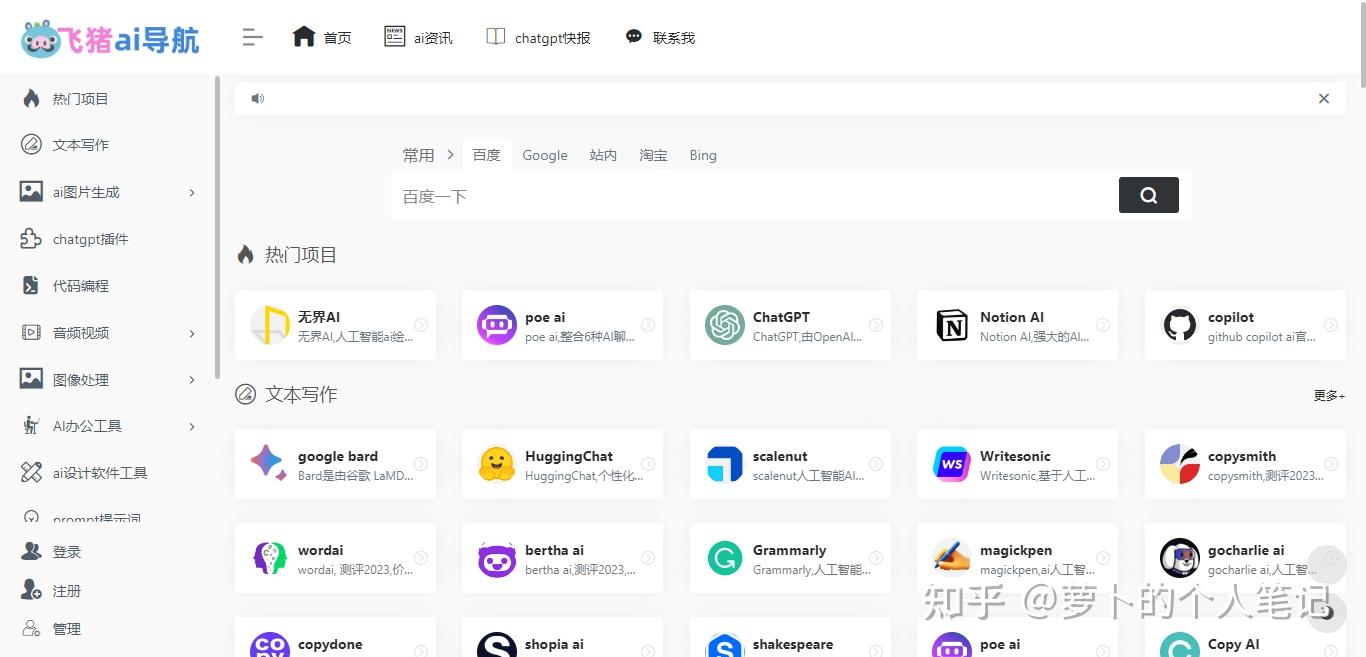1366x657 pixels.
Task: Click the arrow on the ChatGPT card
Action: pyautogui.click(x=876, y=325)
